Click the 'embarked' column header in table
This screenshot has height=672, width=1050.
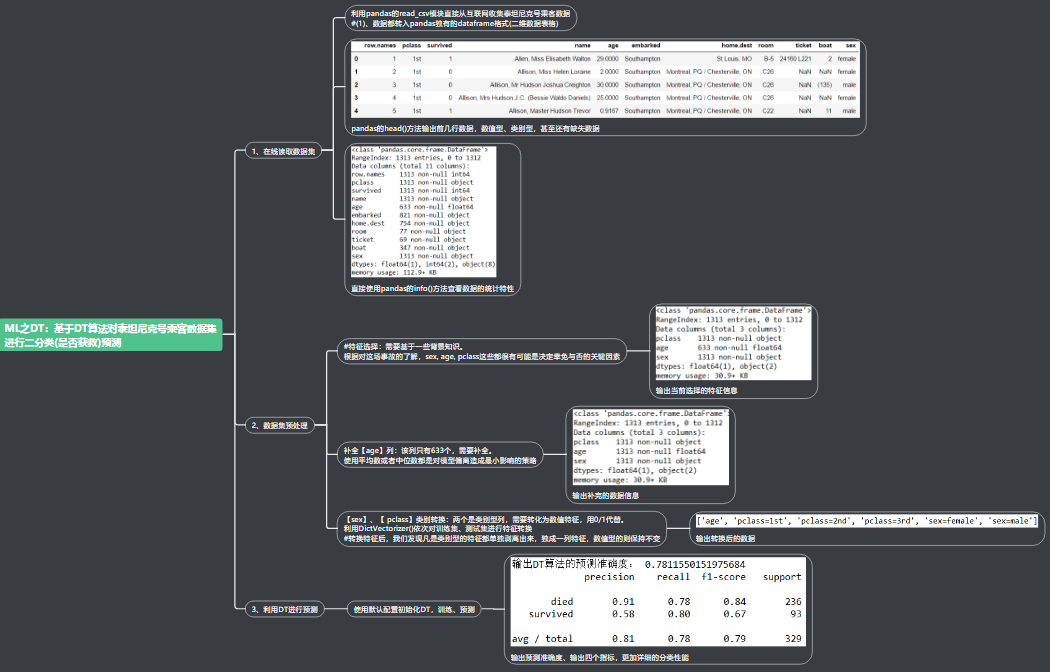646,46
